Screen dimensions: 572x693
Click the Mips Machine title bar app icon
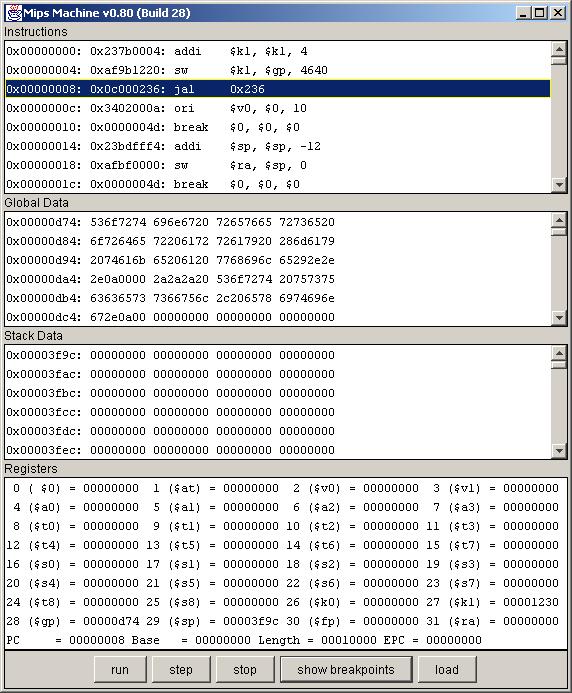(14, 12)
